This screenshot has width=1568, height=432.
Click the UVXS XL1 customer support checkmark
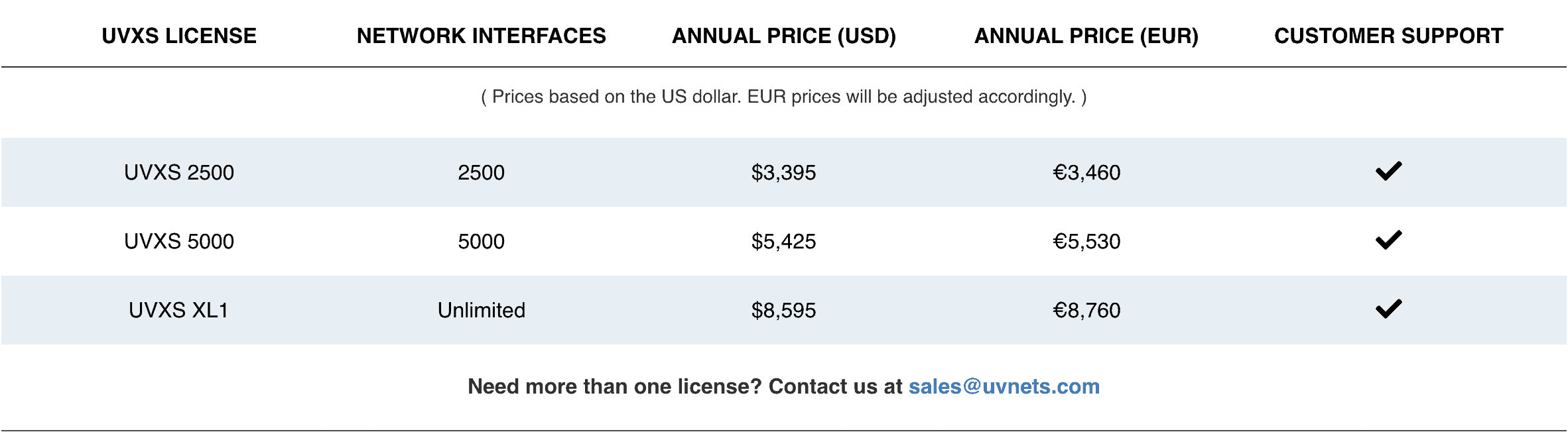click(x=1388, y=309)
